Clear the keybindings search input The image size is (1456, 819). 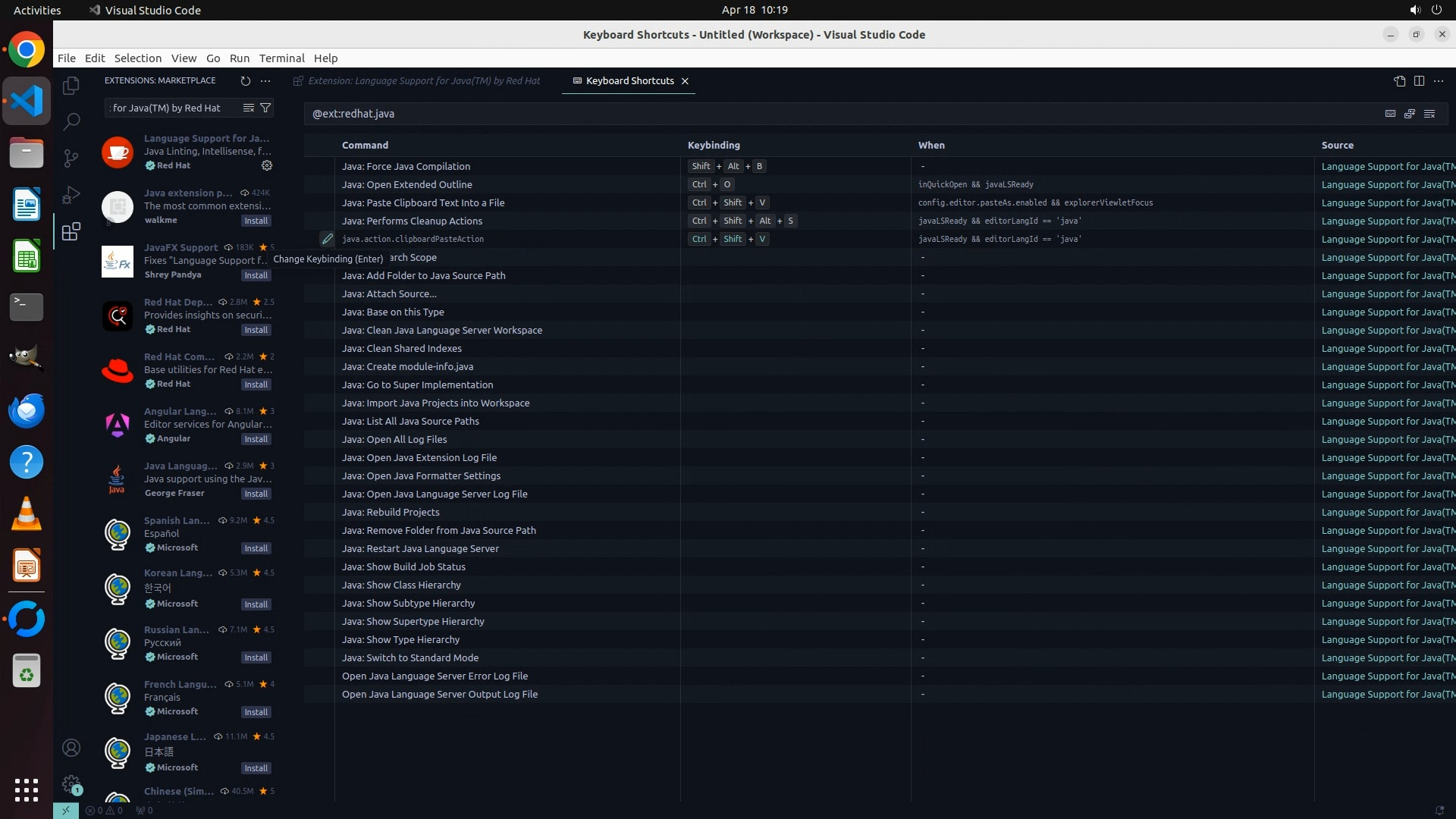1429,114
